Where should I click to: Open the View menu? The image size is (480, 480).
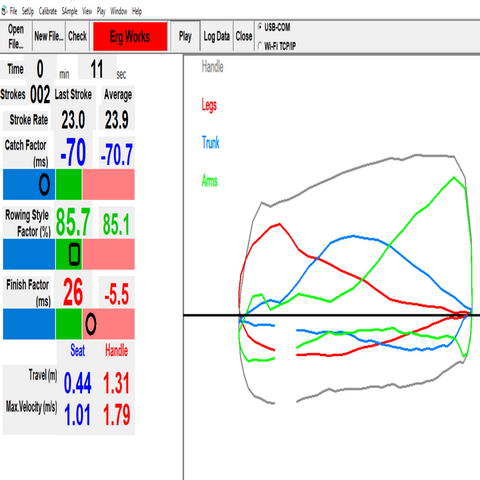[x=87, y=11]
